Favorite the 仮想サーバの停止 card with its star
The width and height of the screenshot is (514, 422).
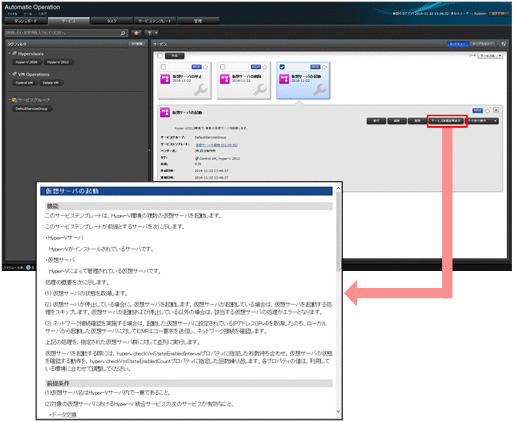pyautogui.click(x=205, y=67)
